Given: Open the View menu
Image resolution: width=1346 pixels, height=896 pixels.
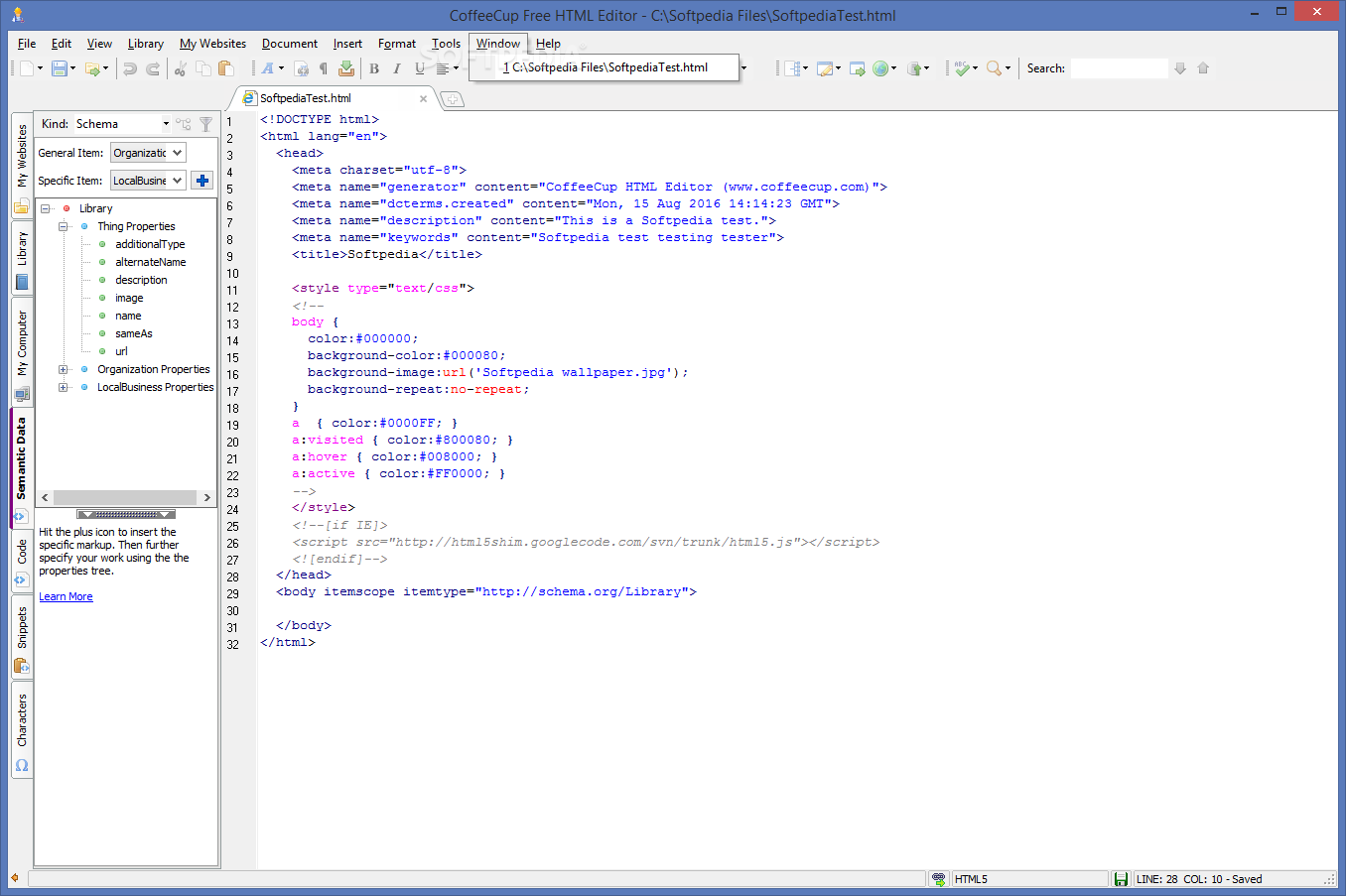Looking at the screenshot, I should (x=99, y=44).
